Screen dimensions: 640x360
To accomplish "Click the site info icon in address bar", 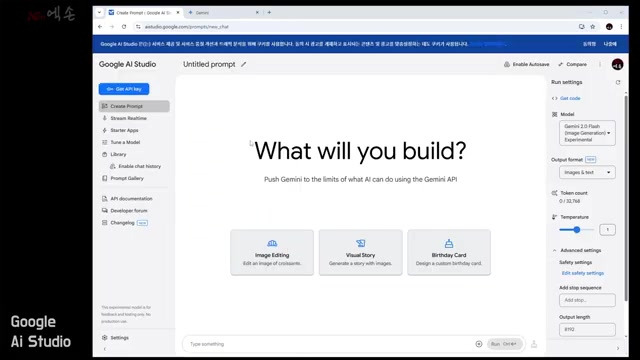I will tap(138, 27).
